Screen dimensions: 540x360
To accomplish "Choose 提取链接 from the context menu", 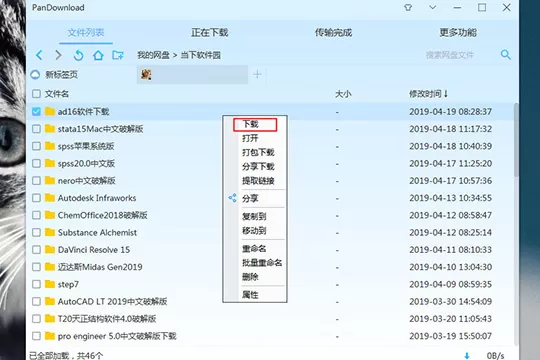I will pos(258,181).
